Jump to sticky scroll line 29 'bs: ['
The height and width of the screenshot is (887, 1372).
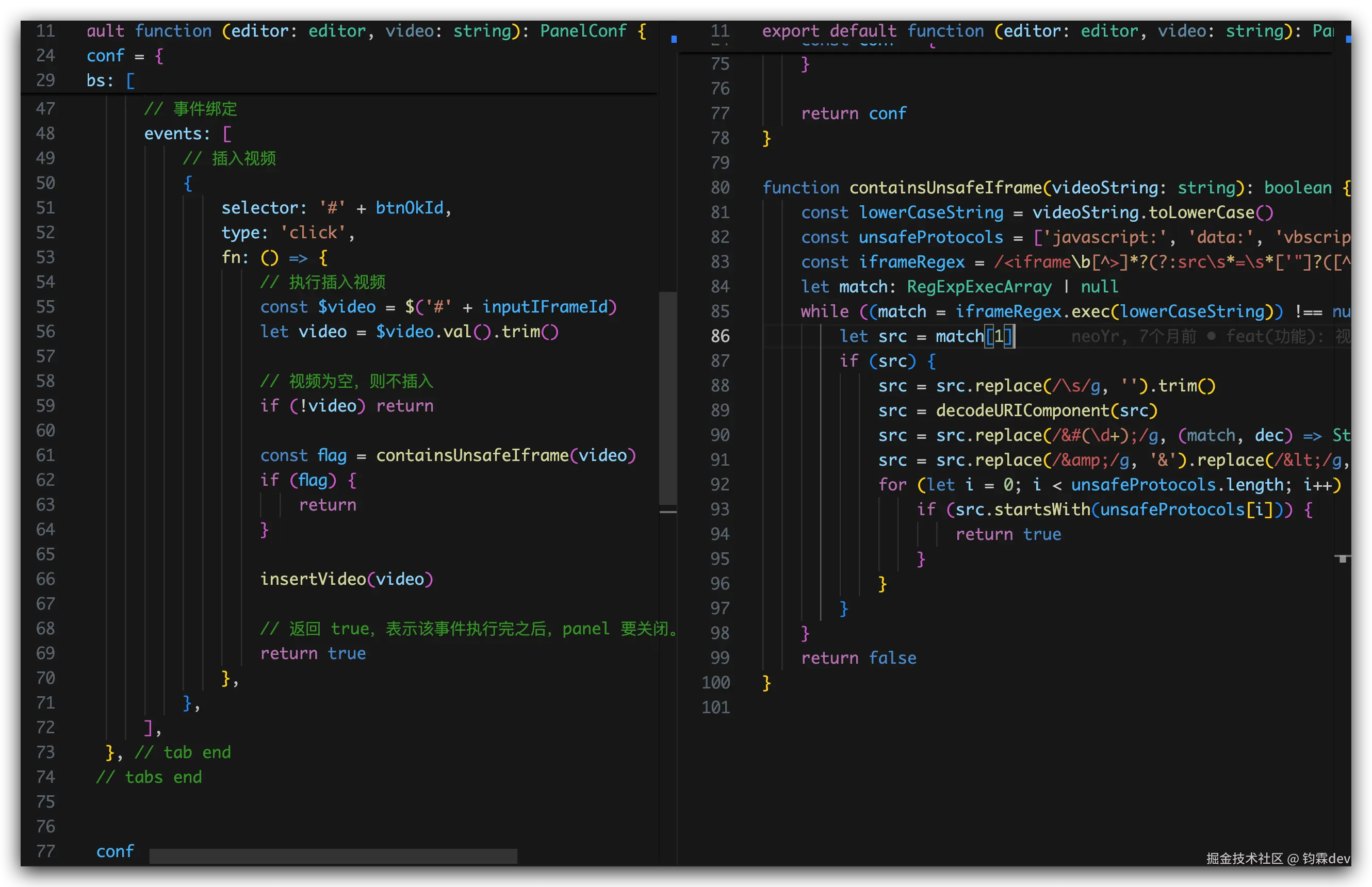110,80
